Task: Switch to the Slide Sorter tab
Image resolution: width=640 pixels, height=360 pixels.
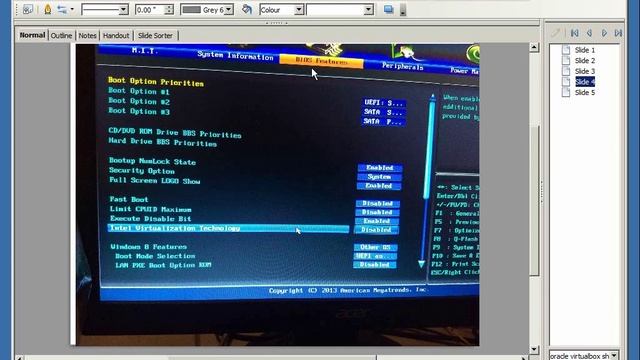Action: pyautogui.click(x=155, y=36)
